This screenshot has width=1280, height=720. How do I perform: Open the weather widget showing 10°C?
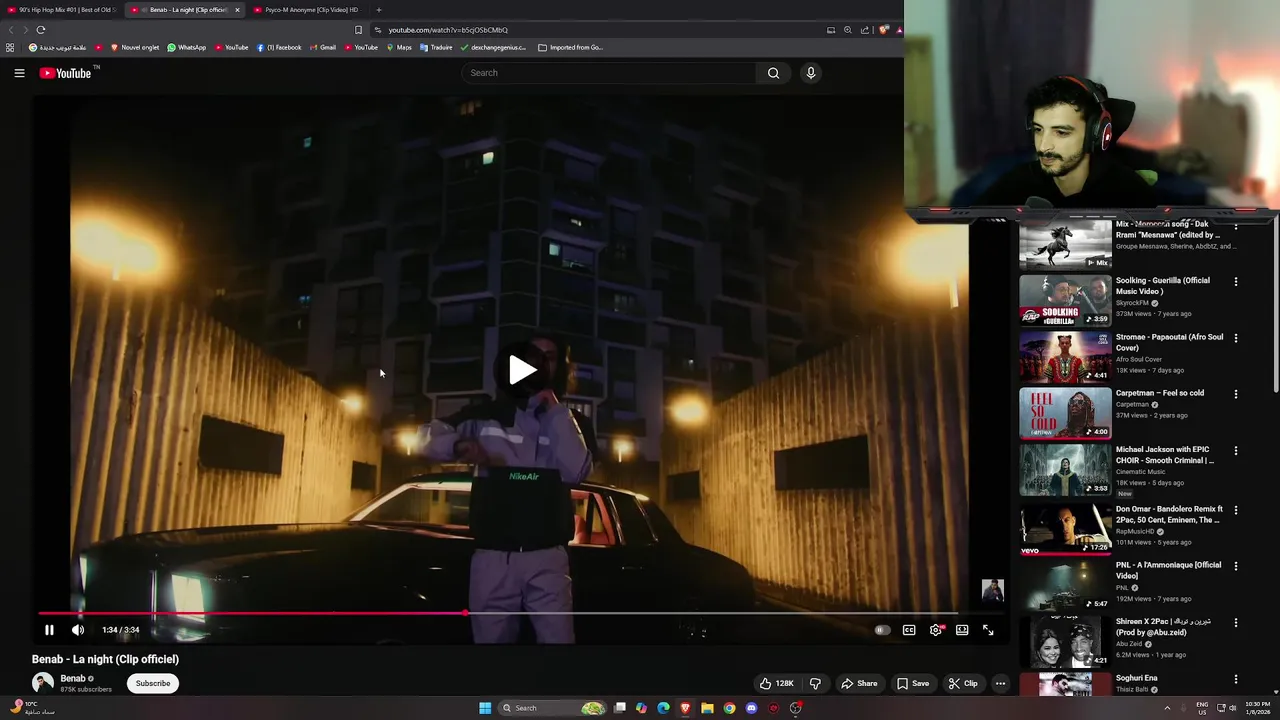[30, 708]
